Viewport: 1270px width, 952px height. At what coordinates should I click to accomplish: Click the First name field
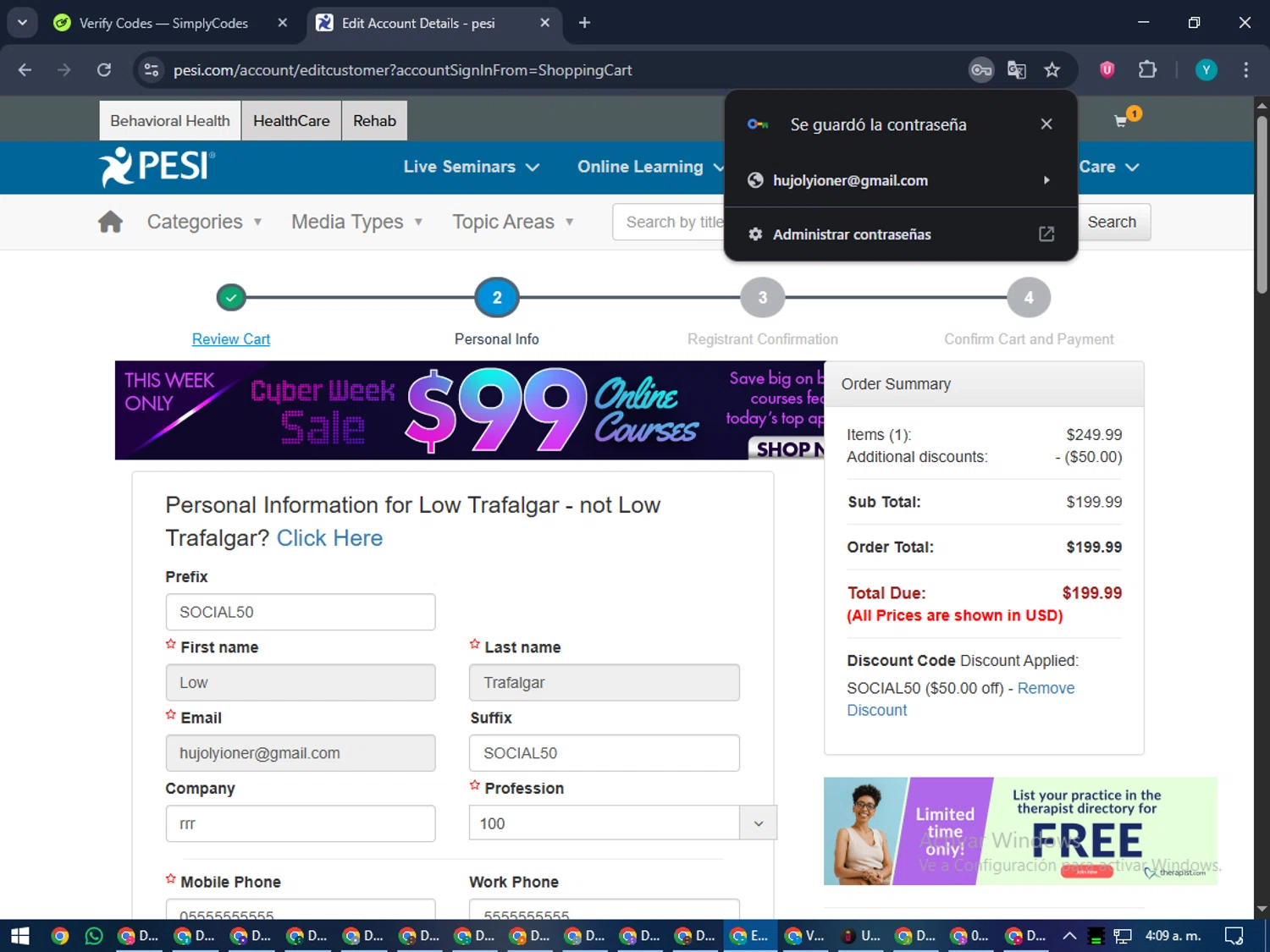click(301, 683)
